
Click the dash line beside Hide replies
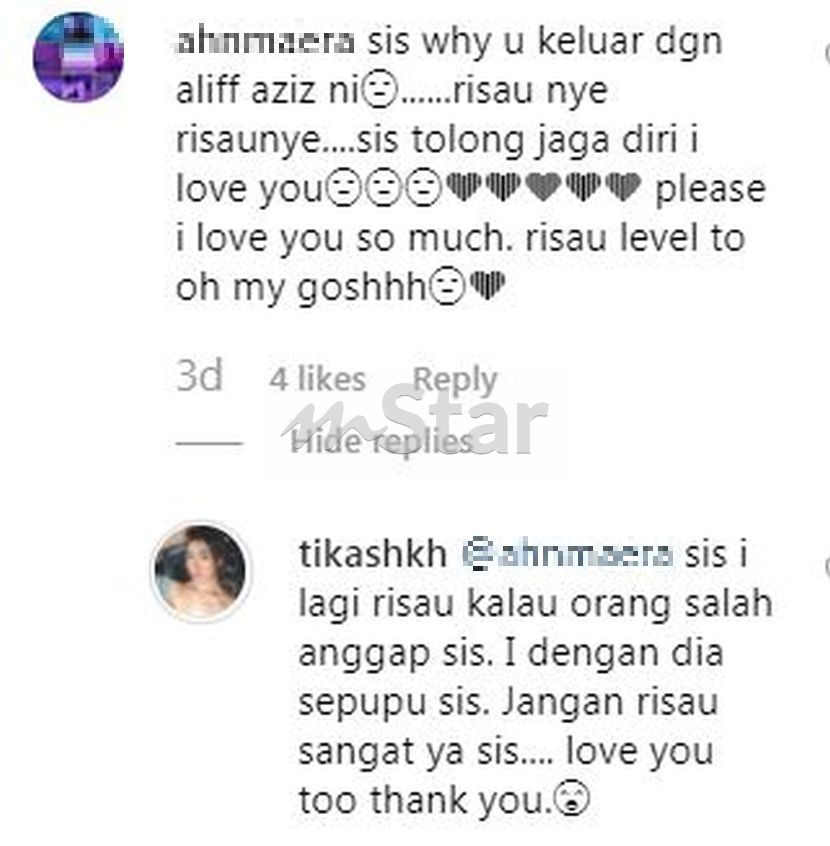[209, 443]
